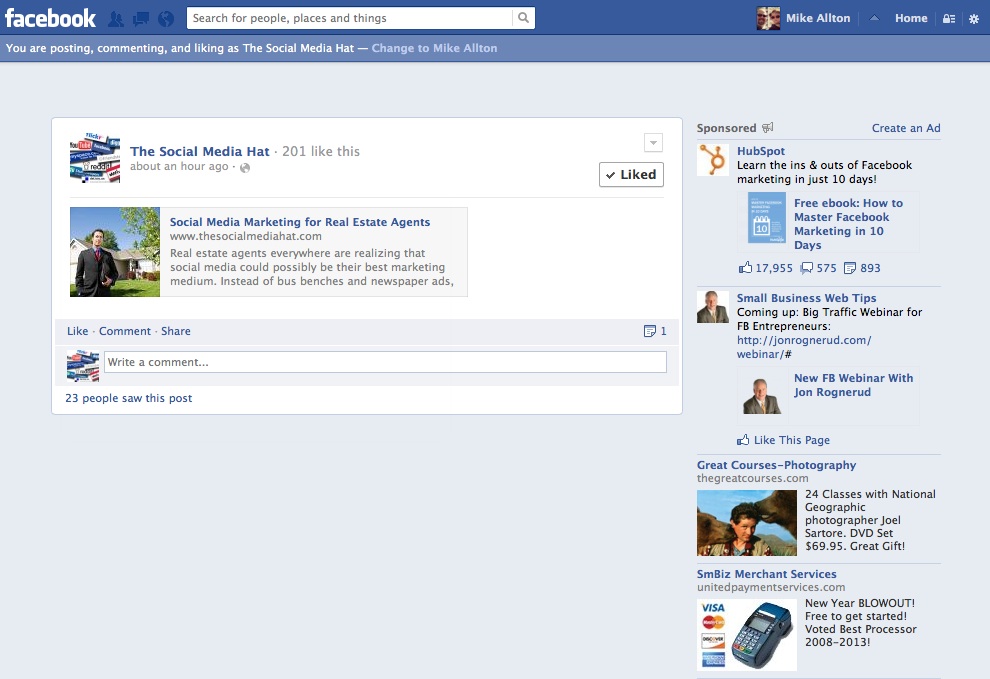This screenshot has width=990, height=679.
Task: Open Social Media Marketing for Real Estate Agents
Action: pyautogui.click(x=300, y=222)
